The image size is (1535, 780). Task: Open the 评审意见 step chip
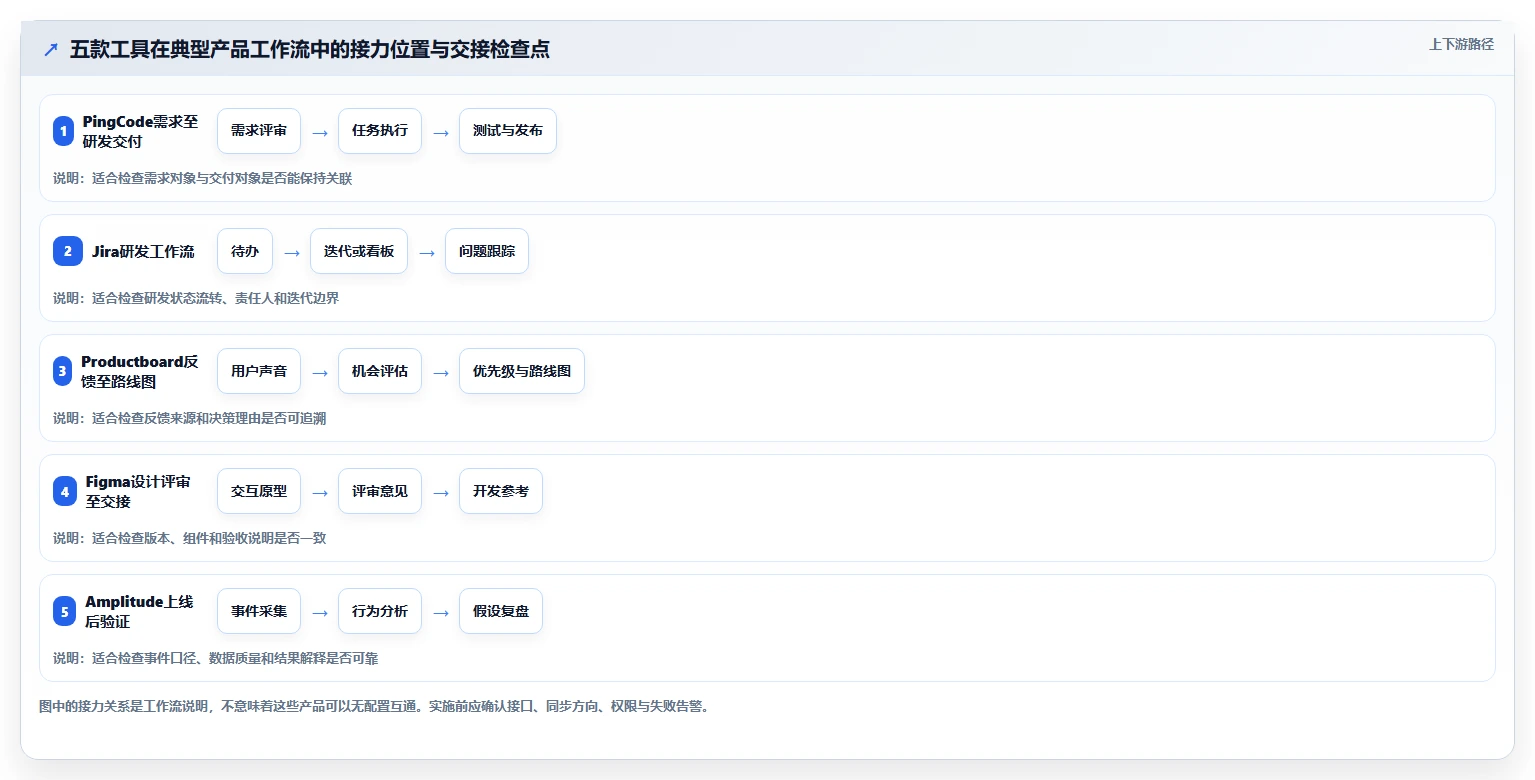[380, 491]
